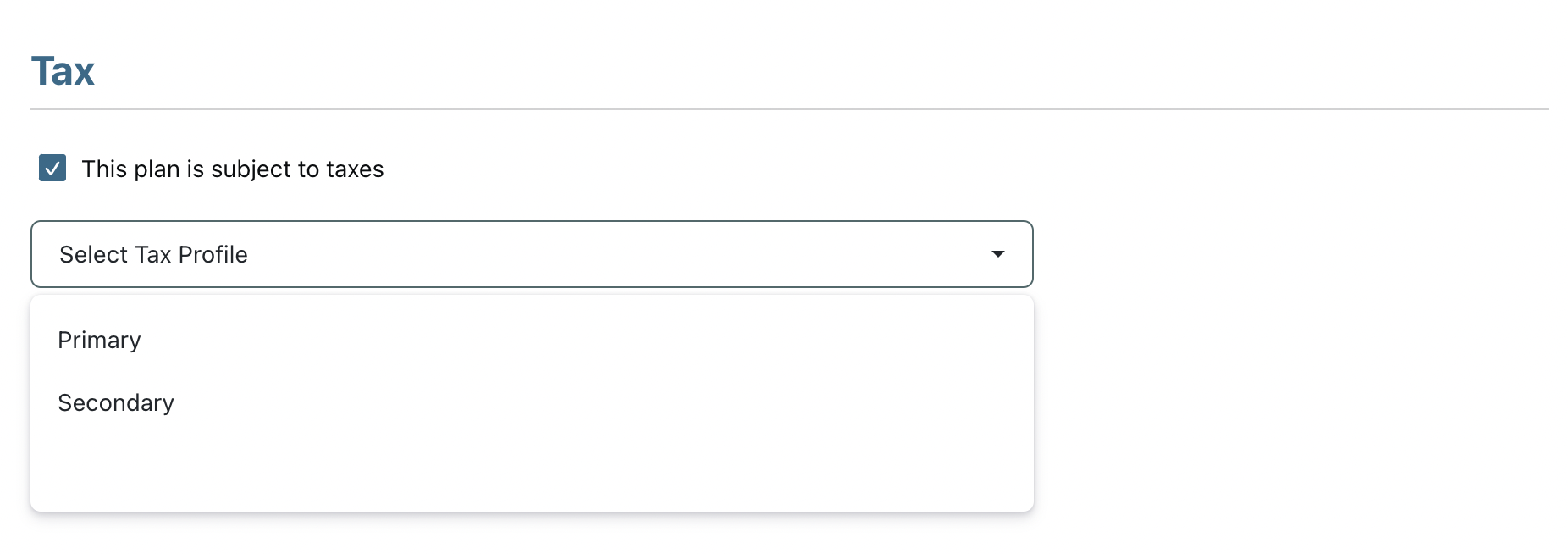1568x554 pixels.
Task: Pick the Primary entry
Action: click(99, 340)
